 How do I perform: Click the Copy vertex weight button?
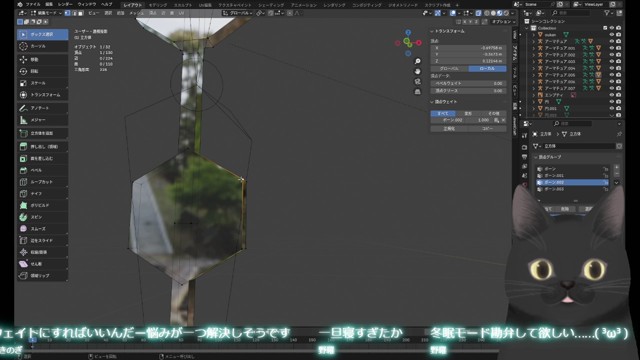487,129
